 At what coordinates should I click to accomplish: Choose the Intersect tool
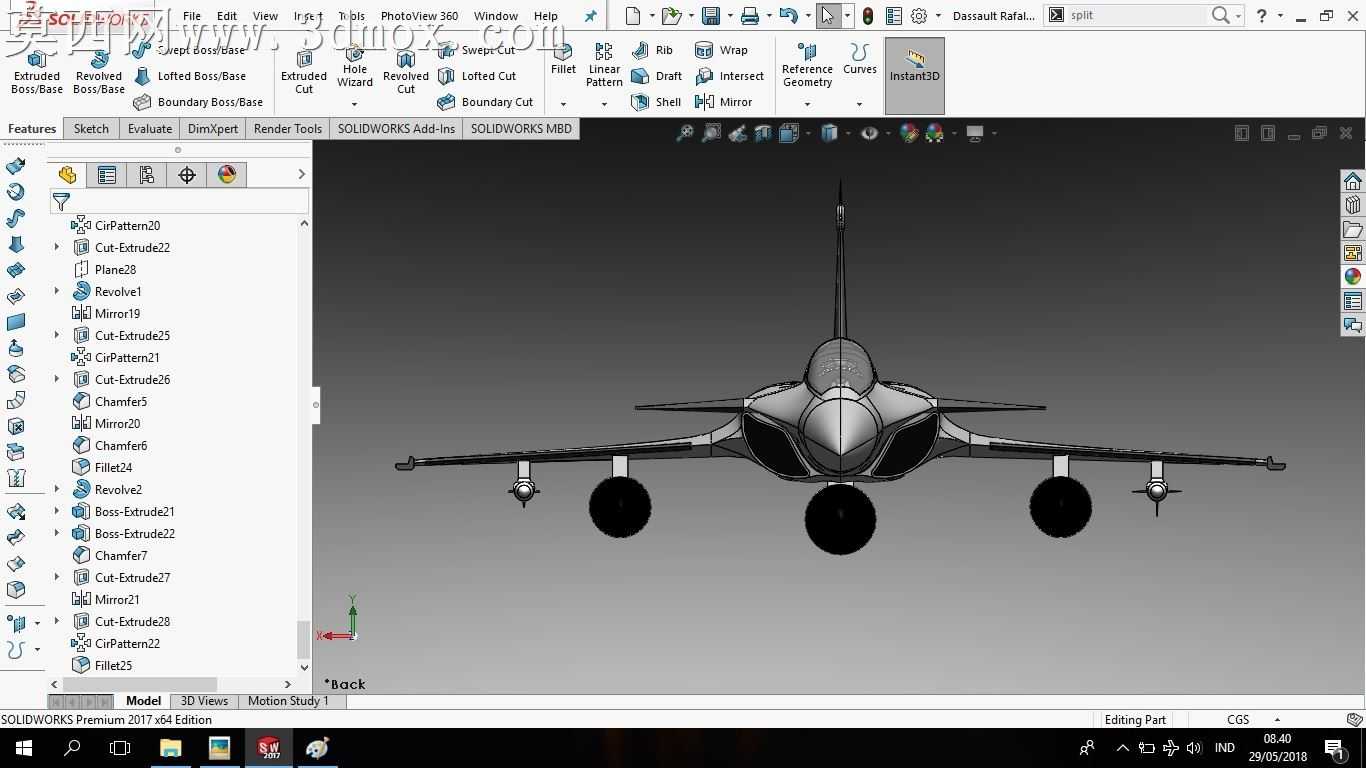coord(729,76)
